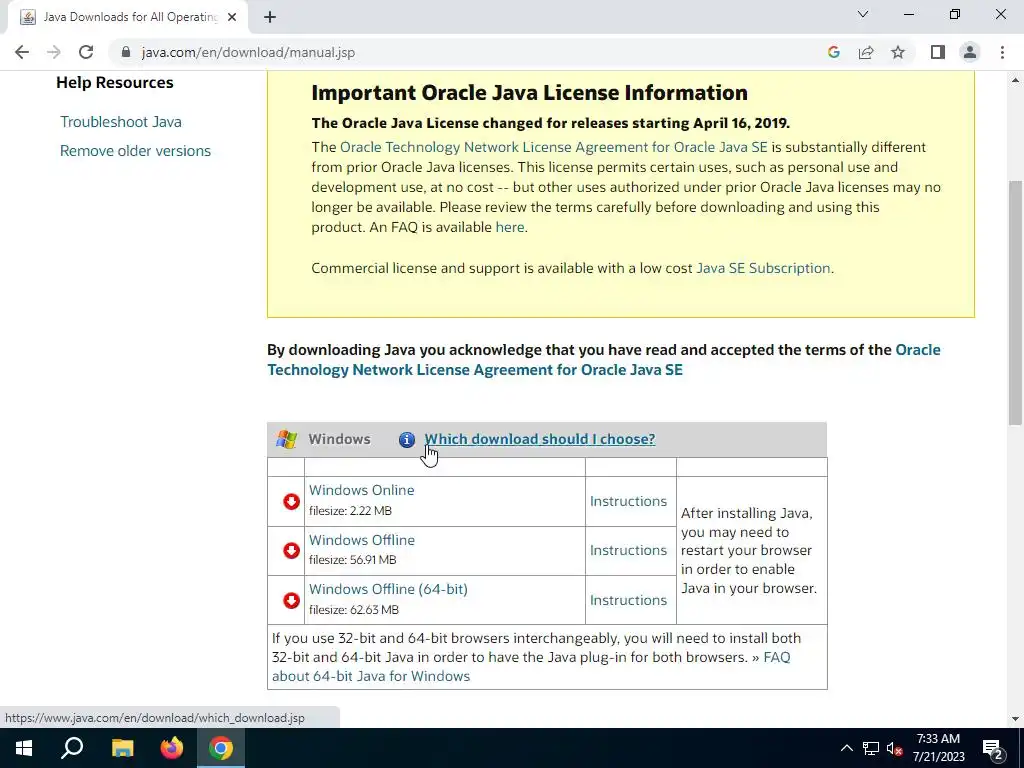Click the red download icon for Windows Offline 56.91 MB

[x=291, y=551]
